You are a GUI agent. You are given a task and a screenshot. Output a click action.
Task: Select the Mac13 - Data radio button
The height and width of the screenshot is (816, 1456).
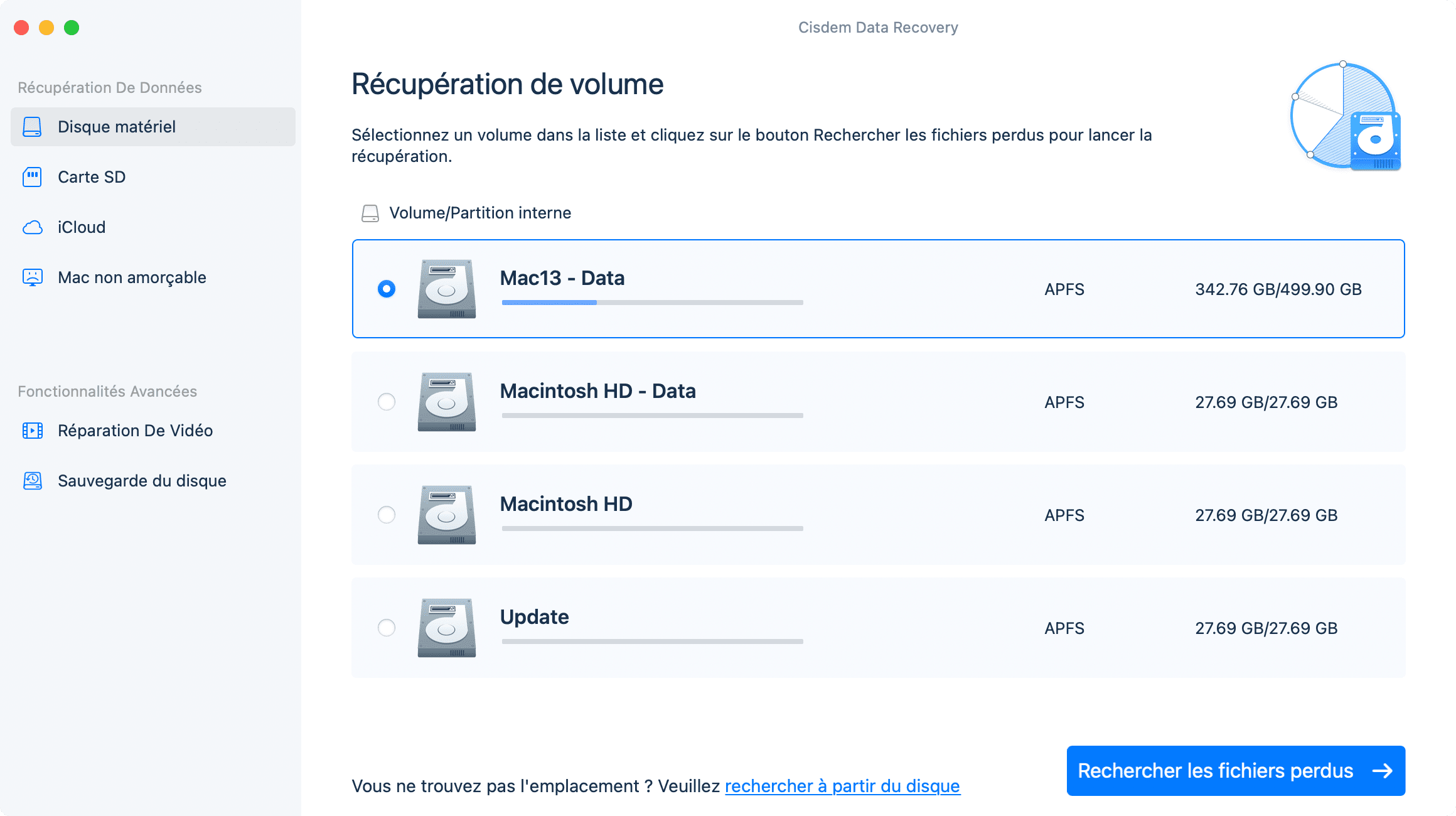tap(387, 289)
